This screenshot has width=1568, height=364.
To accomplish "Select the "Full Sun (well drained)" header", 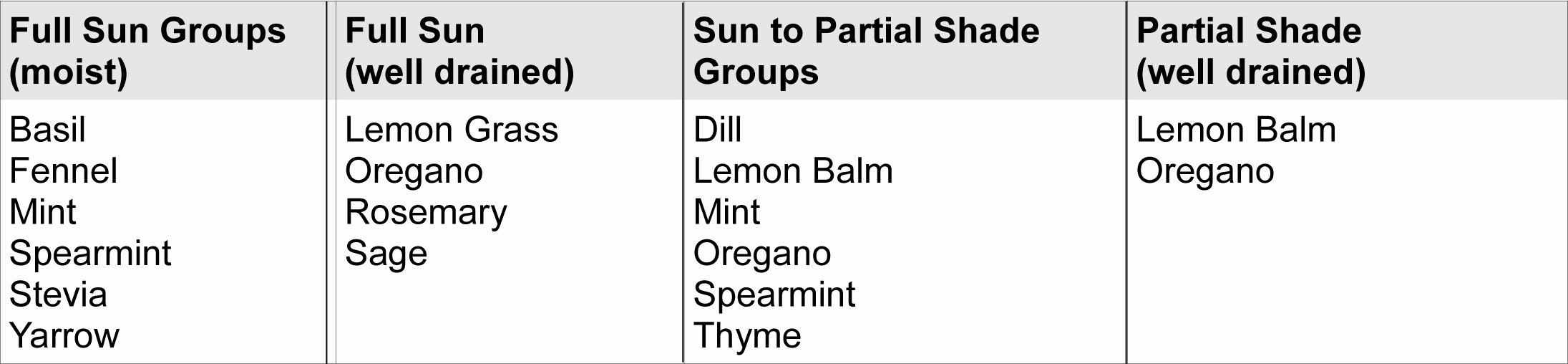I will (459, 52).
